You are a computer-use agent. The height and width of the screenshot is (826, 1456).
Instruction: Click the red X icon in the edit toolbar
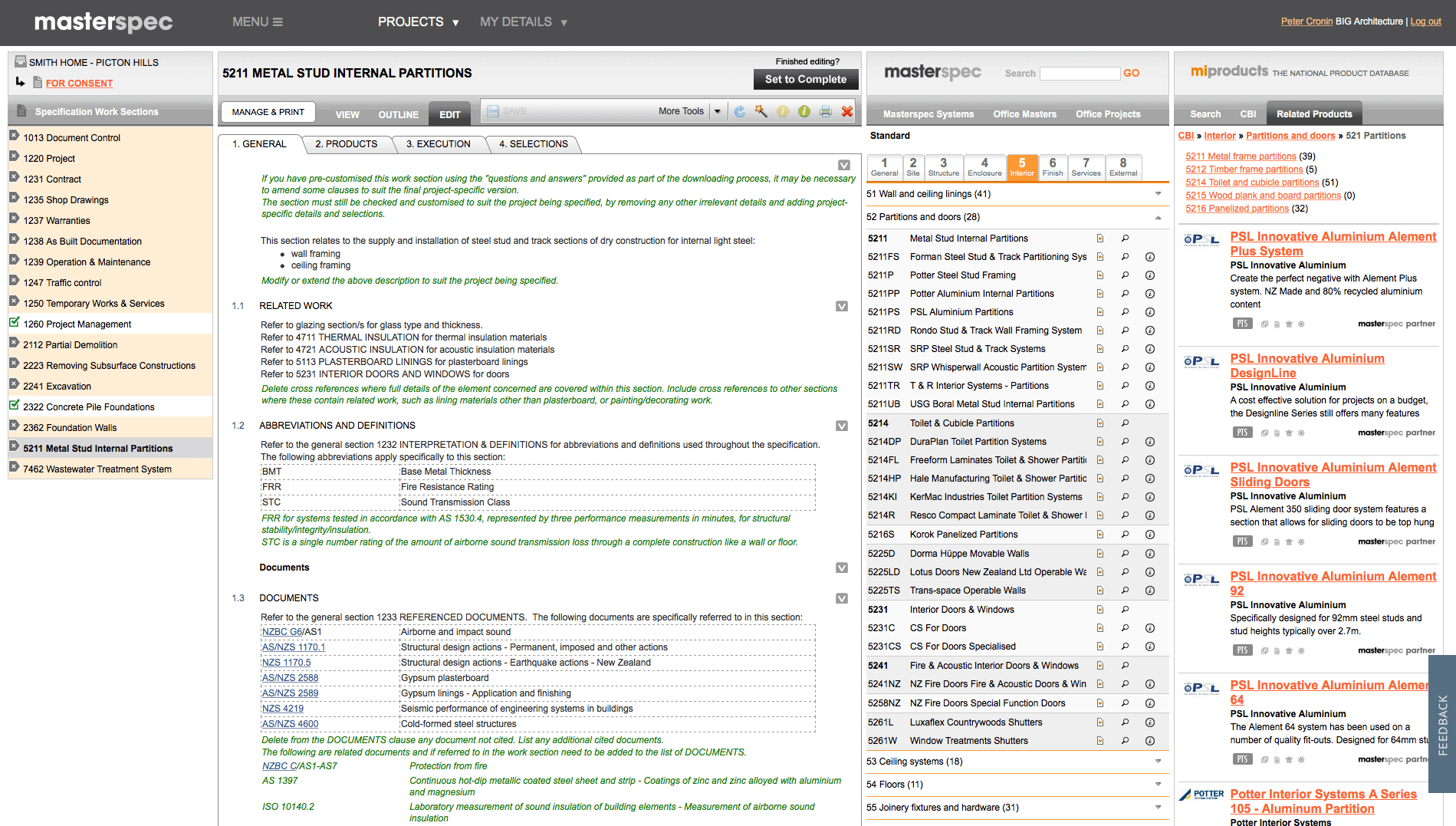click(846, 112)
